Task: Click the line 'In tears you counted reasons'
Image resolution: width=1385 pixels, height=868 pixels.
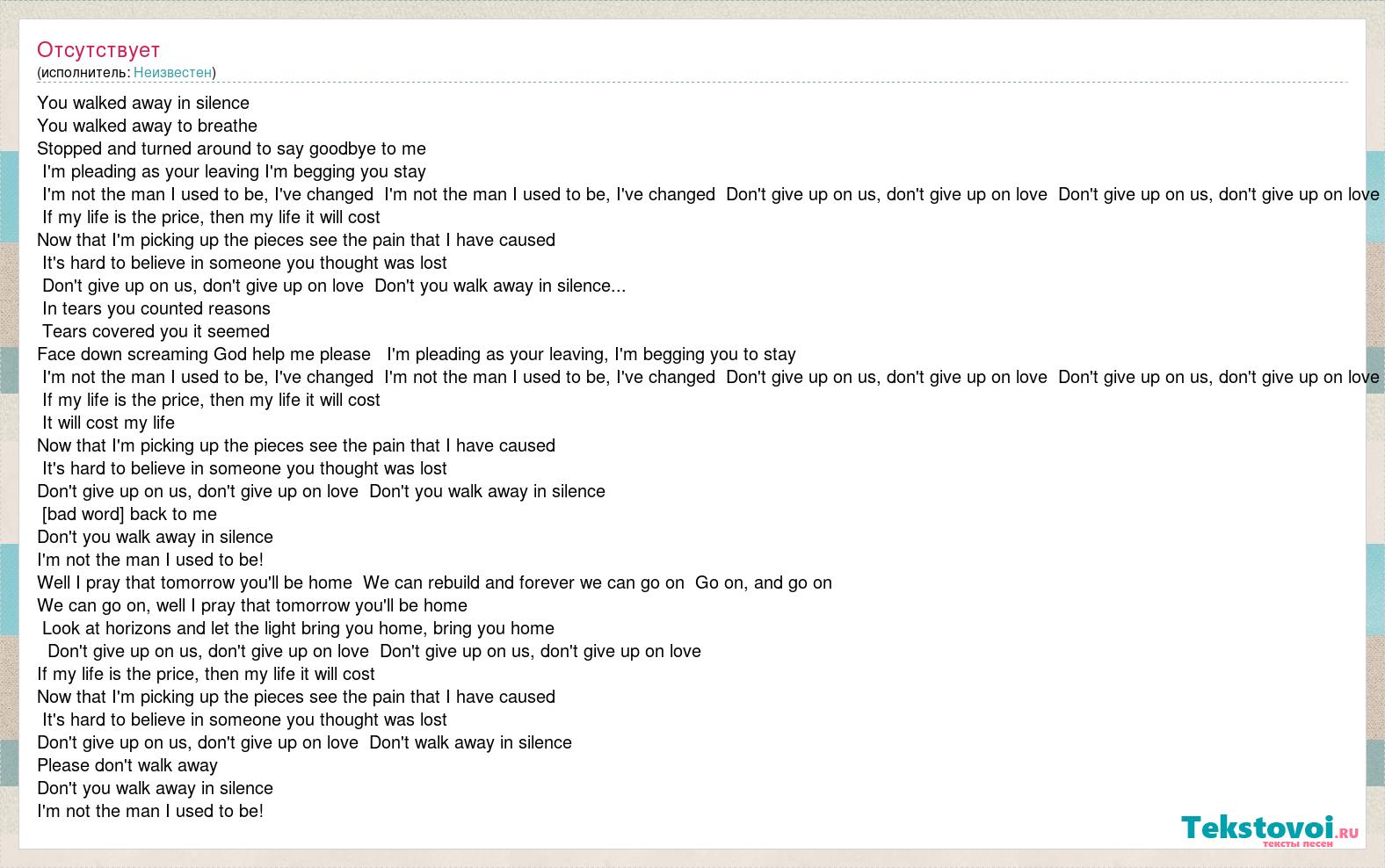Action: click(156, 308)
